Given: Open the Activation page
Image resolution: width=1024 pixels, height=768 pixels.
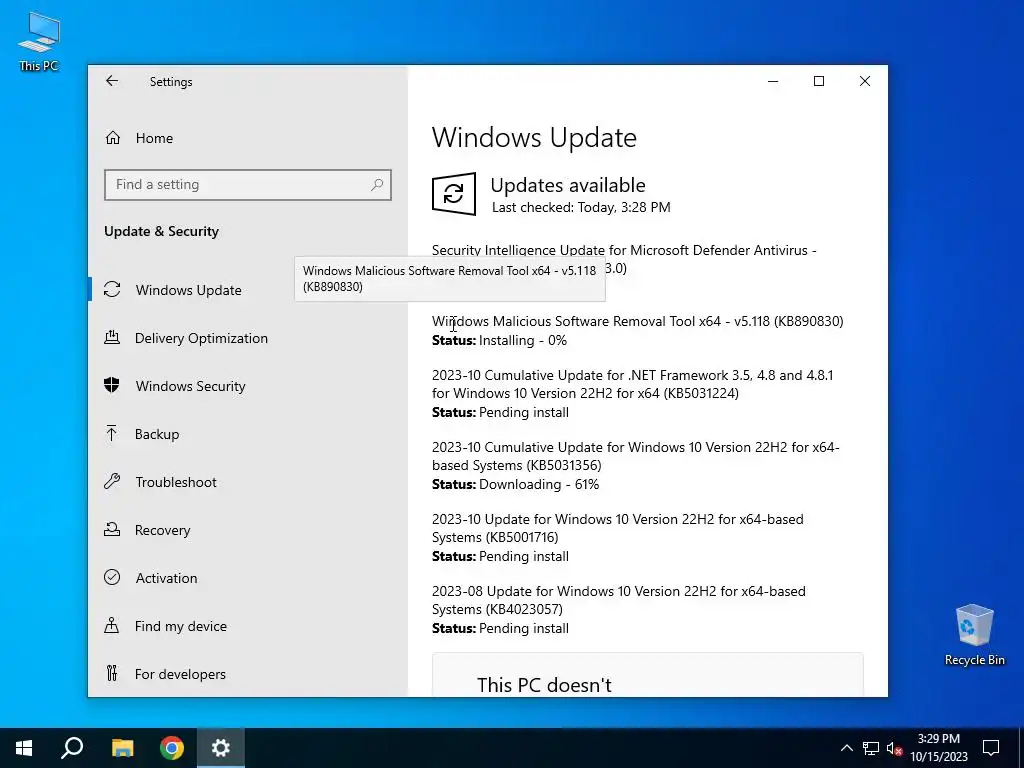Looking at the screenshot, I should (167, 578).
